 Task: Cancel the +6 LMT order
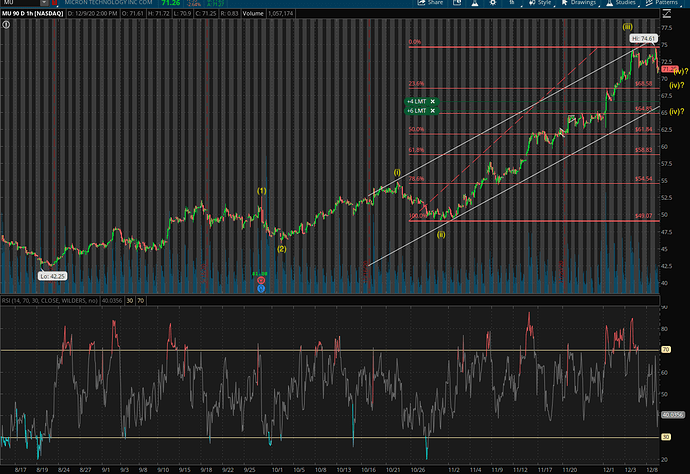click(433, 110)
